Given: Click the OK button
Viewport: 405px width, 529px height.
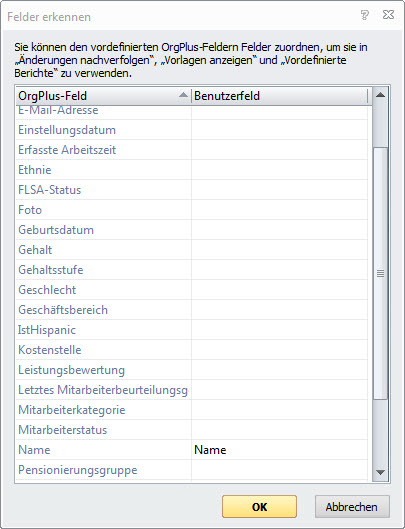Looking at the screenshot, I should 259,506.
